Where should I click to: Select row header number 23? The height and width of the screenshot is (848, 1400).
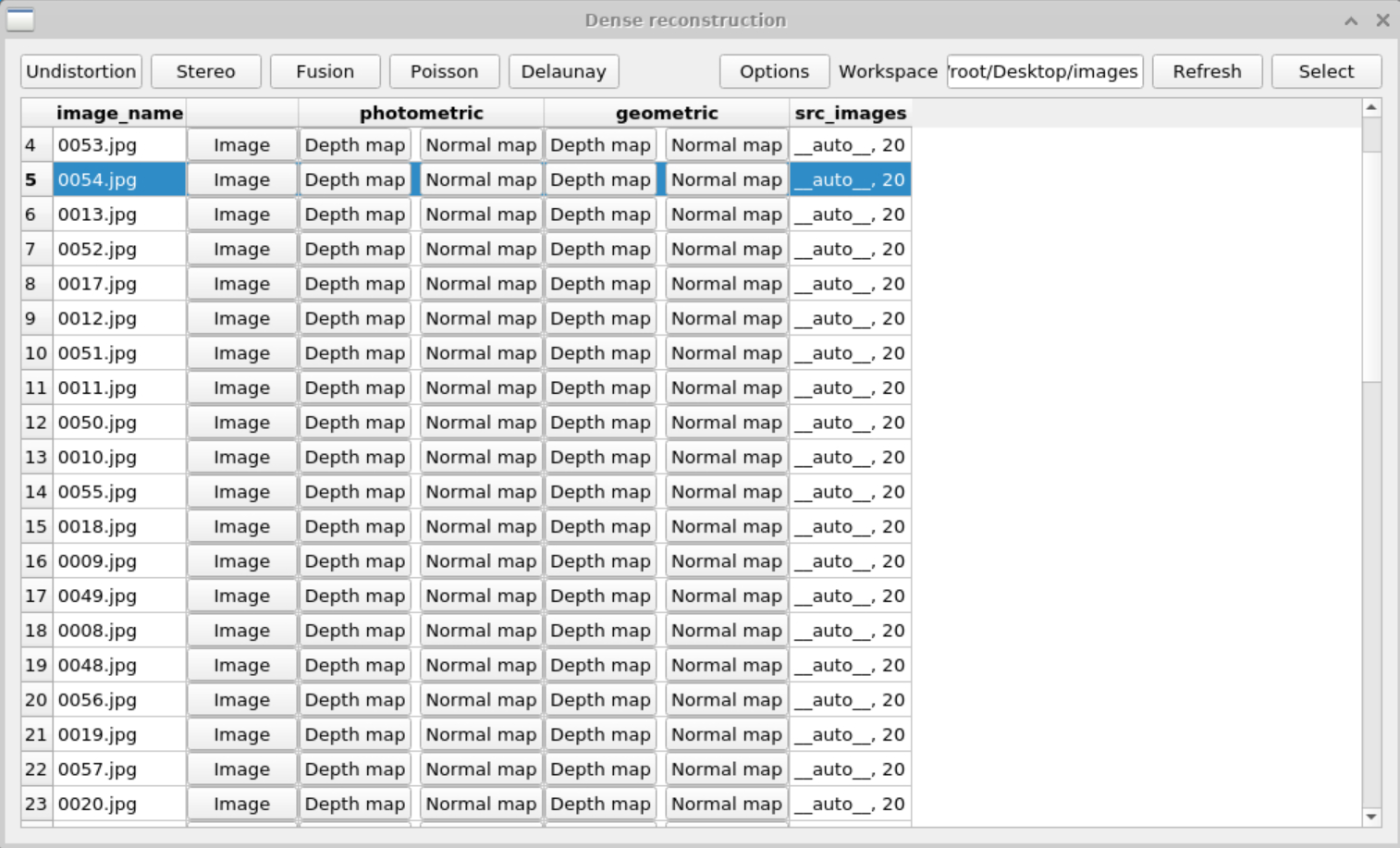[36, 804]
